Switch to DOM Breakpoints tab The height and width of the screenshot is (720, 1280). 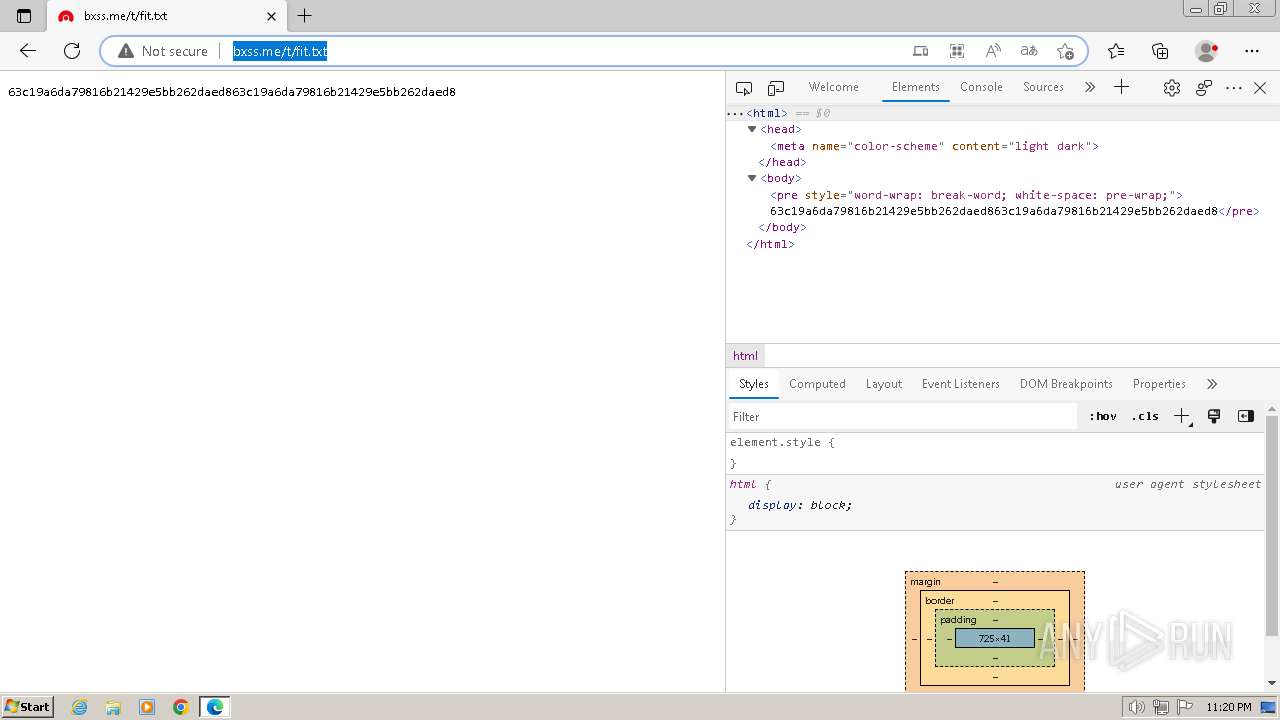(1066, 384)
